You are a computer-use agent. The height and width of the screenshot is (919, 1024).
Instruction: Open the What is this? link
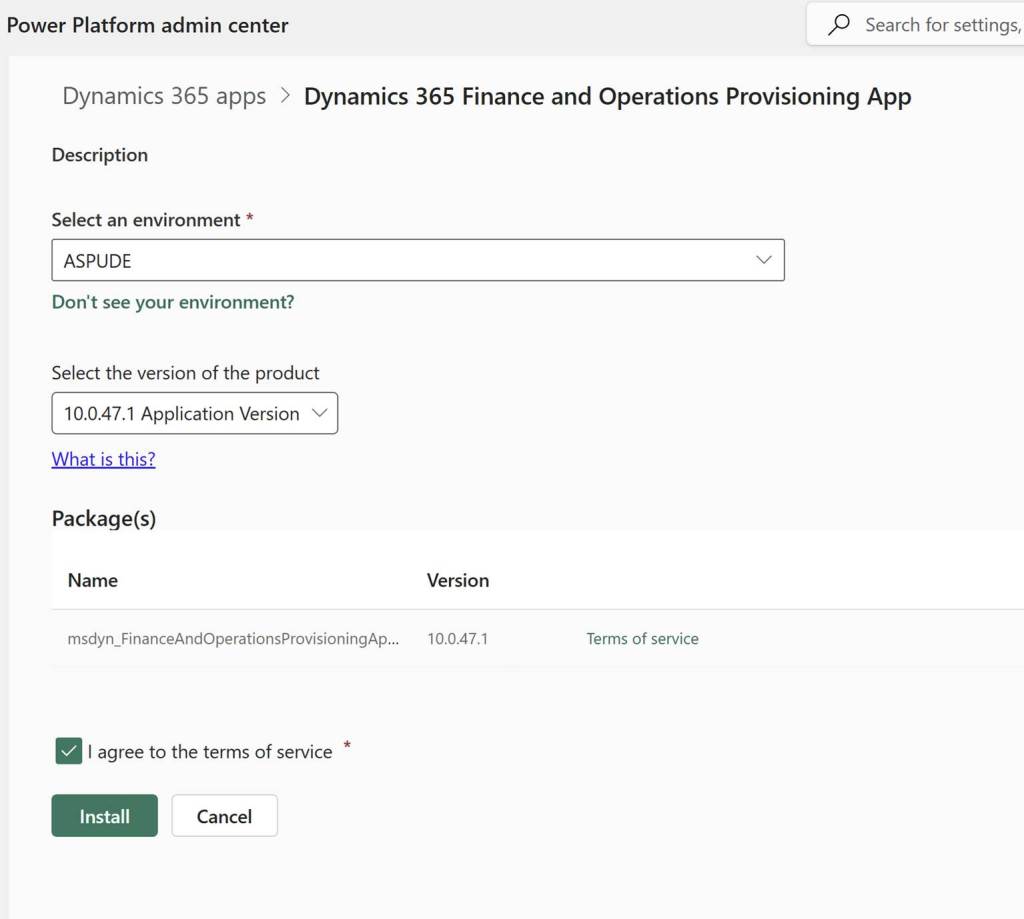click(103, 459)
